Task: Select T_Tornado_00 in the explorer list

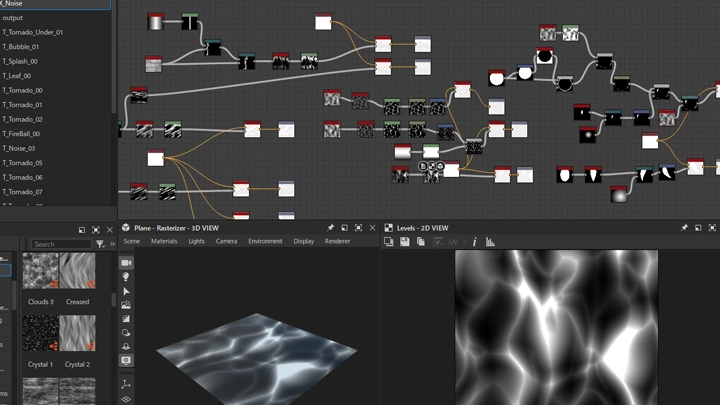Action: 56,90
